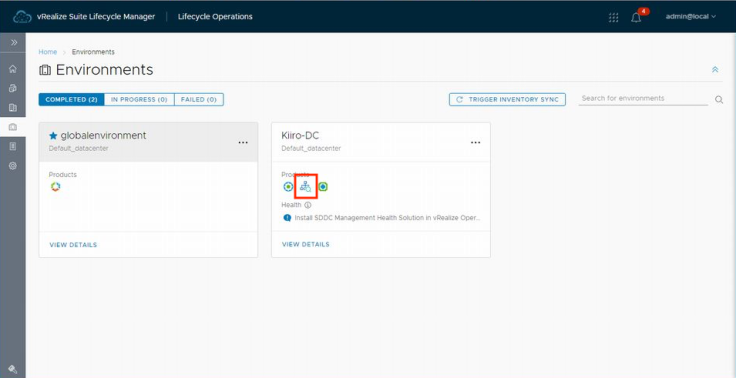This screenshot has height=378, width=736.
Task: Click the globalenvironment star icon
Action: (x=53, y=136)
